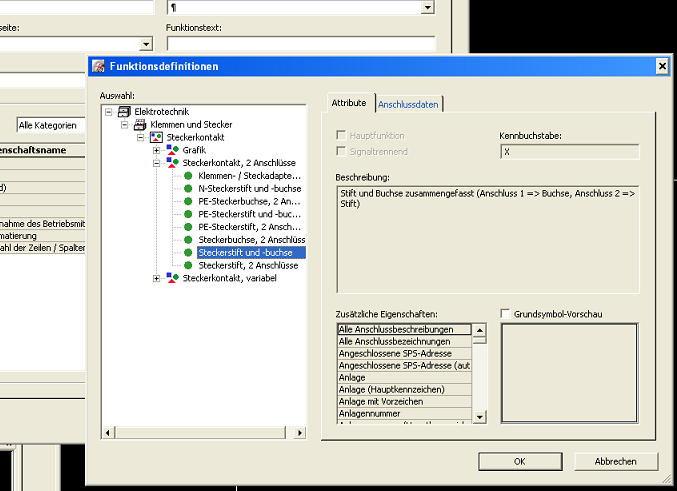The height and width of the screenshot is (491, 677).
Task: Confirm with the OK button
Action: click(x=520, y=461)
